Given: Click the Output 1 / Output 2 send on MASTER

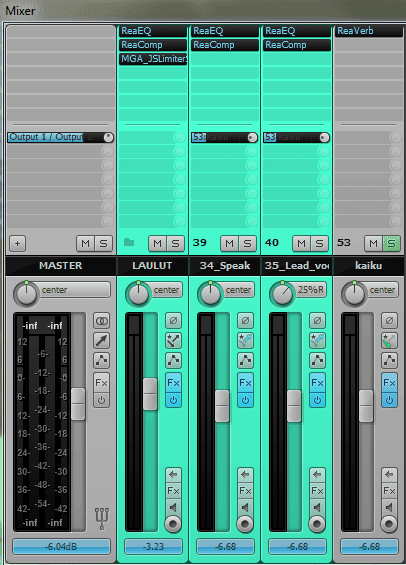Looking at the screenshot, I should coord(60,137).
